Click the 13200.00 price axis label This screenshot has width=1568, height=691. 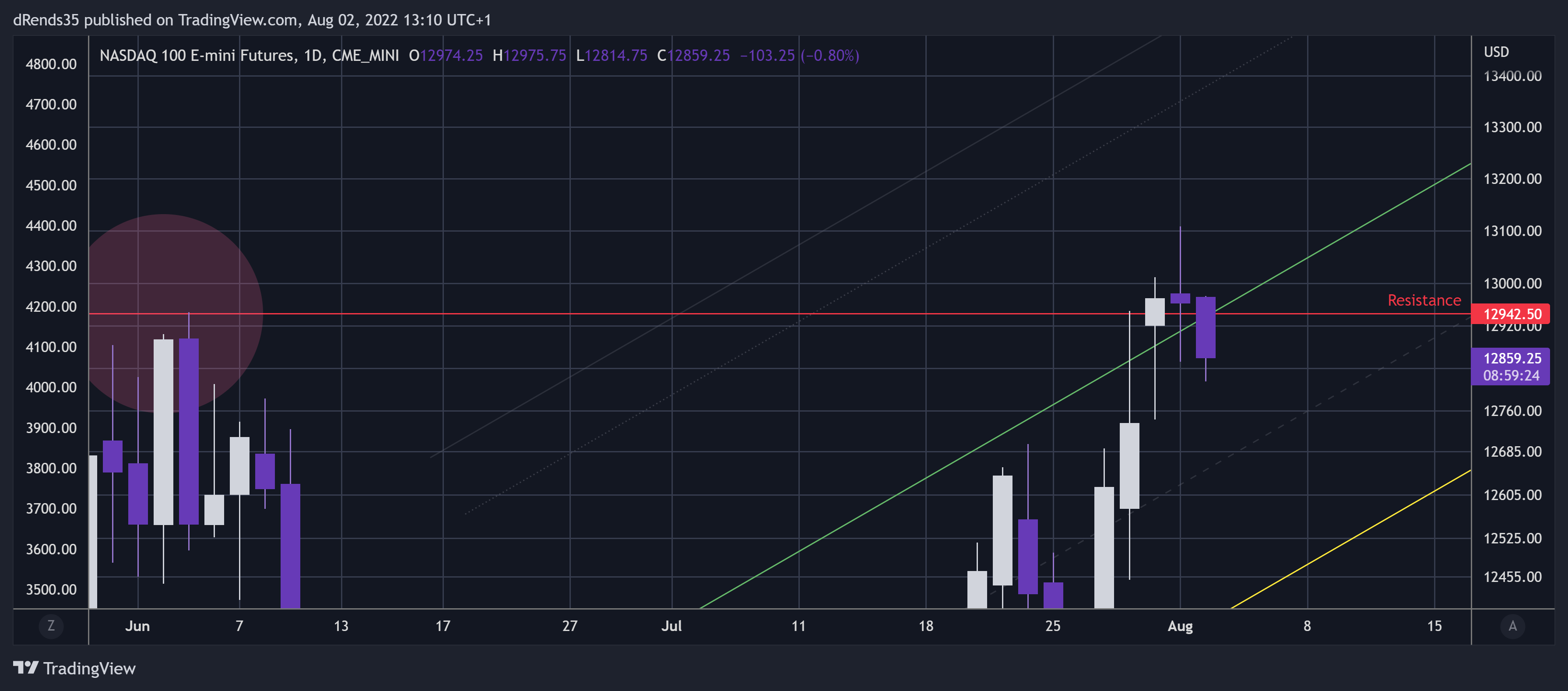pos(1512,179)
